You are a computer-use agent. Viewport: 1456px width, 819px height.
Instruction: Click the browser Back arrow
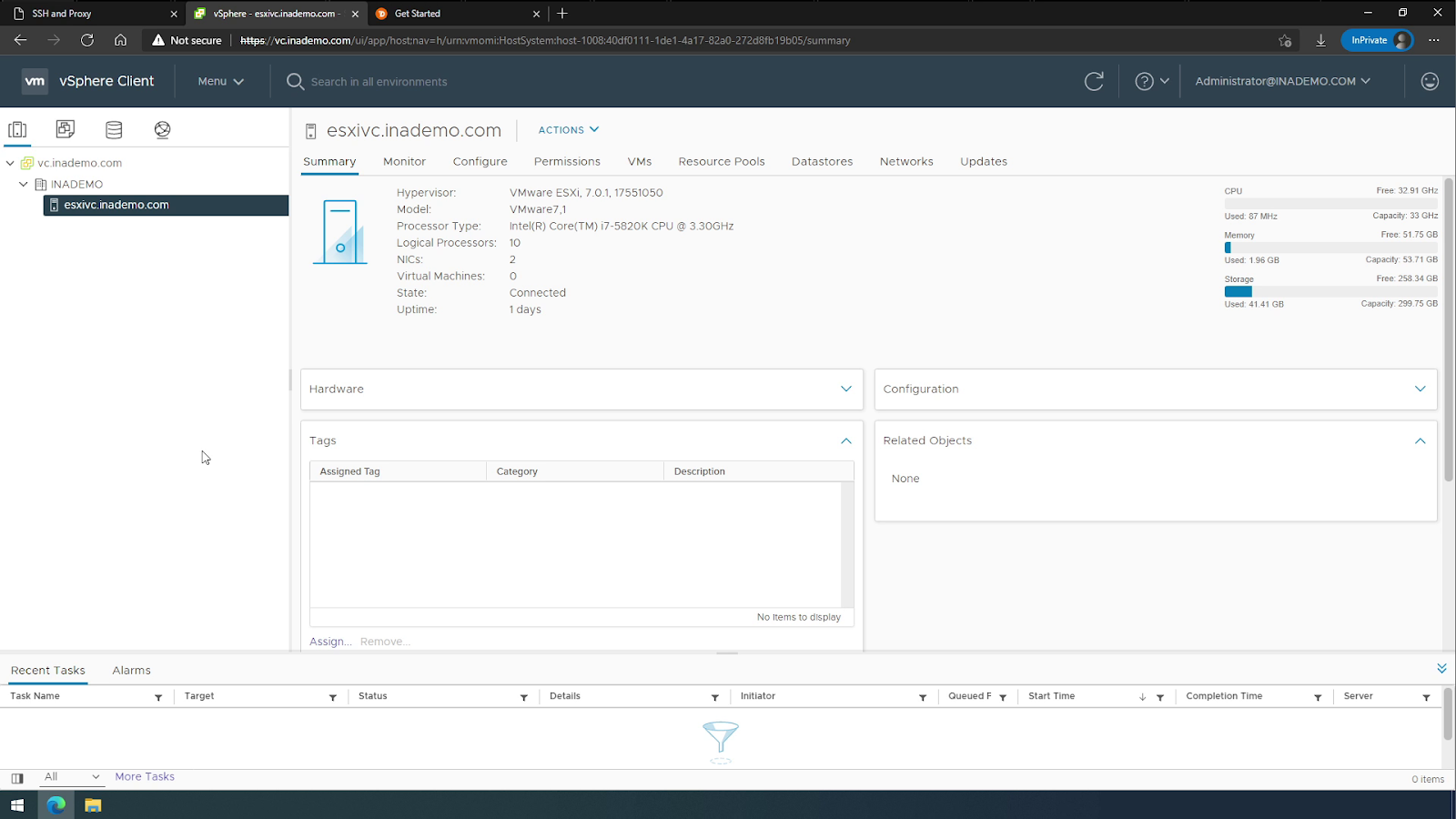(x=20, y=40)
